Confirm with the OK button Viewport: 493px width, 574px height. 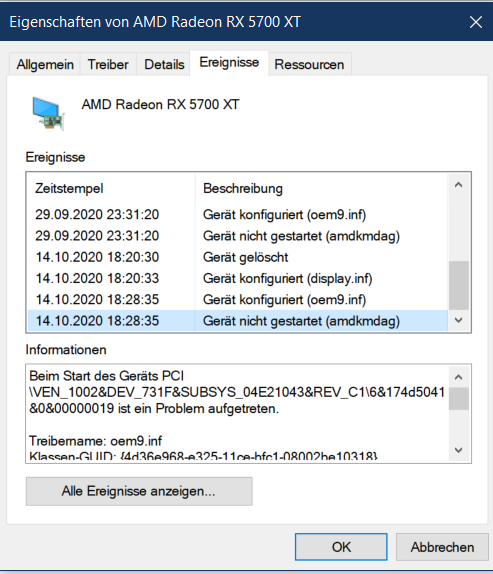tap(341, 547)
